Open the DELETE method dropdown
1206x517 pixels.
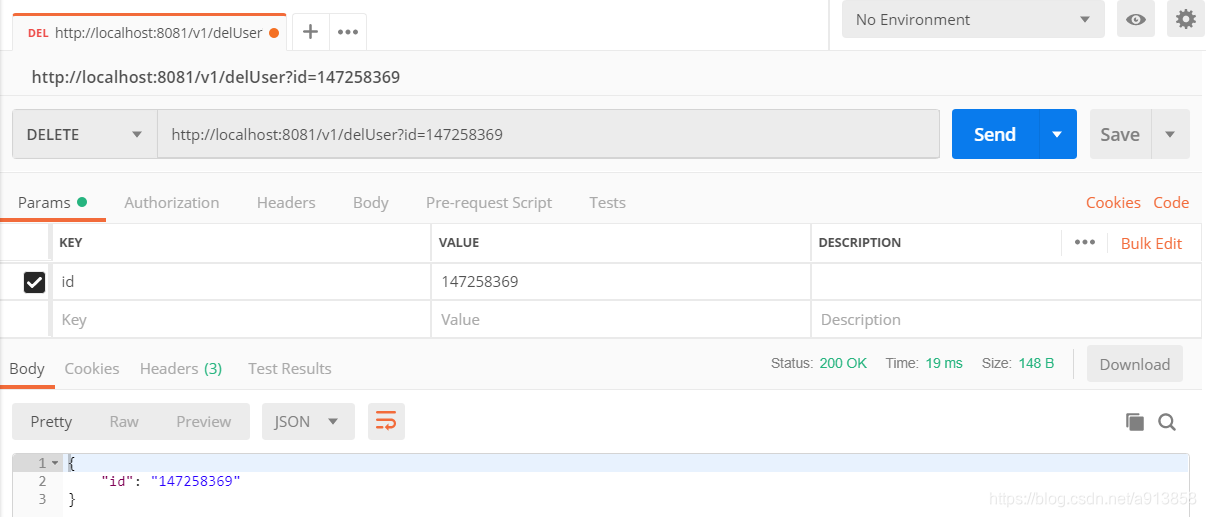click(x=85, y=134)
